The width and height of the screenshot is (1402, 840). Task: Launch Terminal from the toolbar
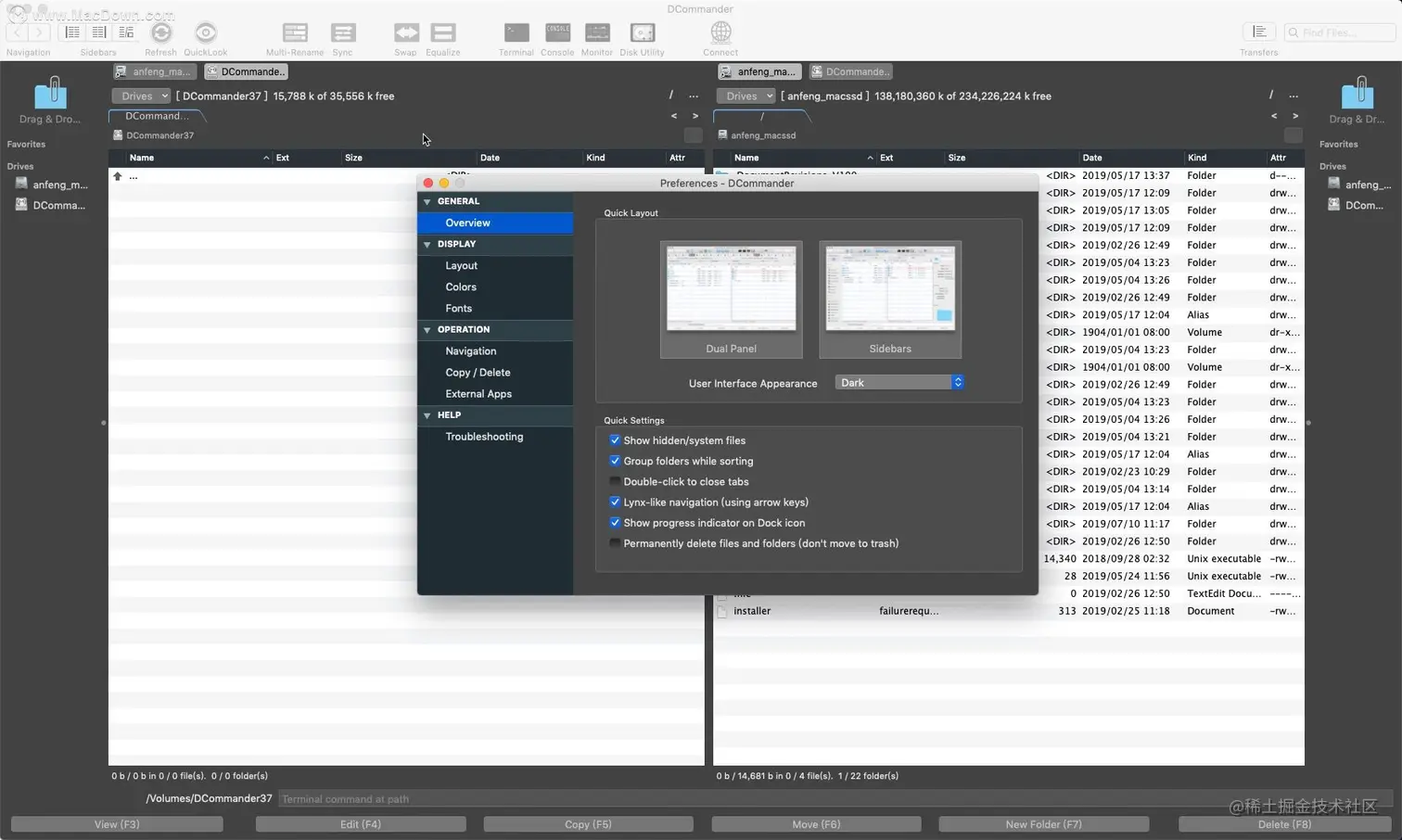pyautogui.click(x=516, y=32)
